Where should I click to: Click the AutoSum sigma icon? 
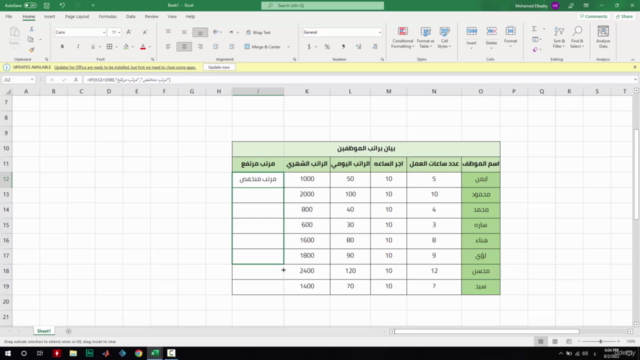534,29
